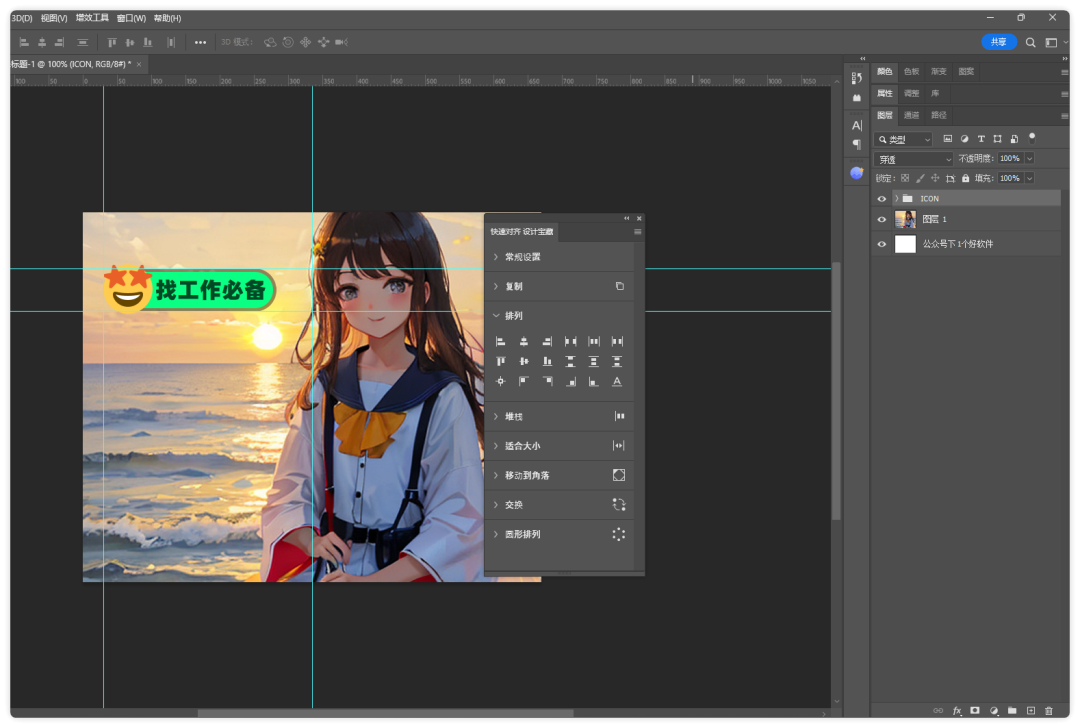
Task: Open the search magnifier in the top bar
Action: (1031, 42)
